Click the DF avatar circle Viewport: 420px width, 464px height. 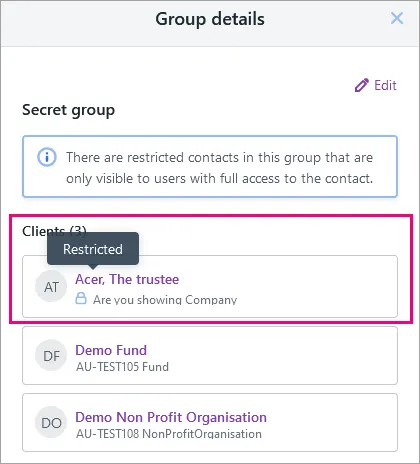51,356
